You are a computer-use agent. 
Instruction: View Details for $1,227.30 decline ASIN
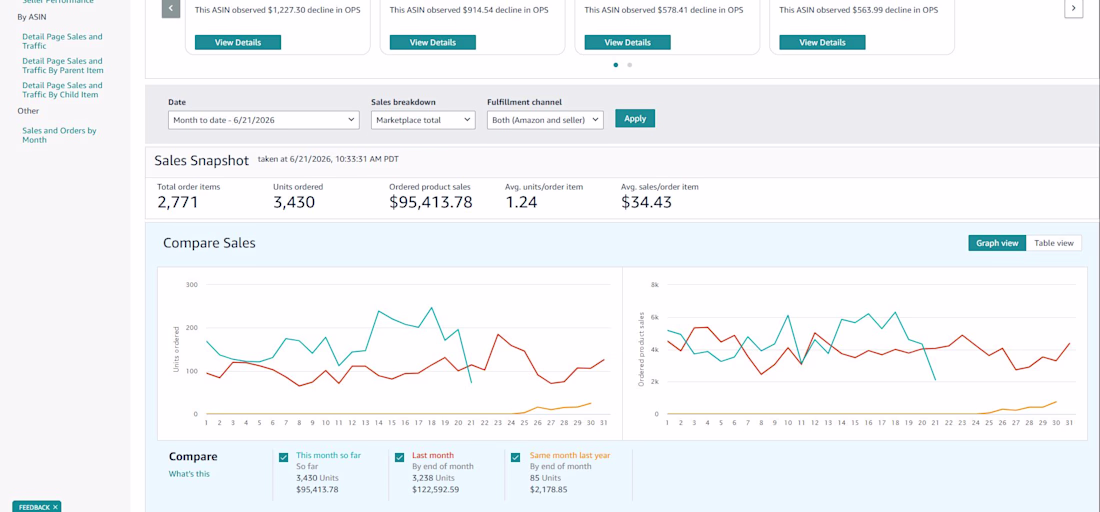[x=238, y=42]
